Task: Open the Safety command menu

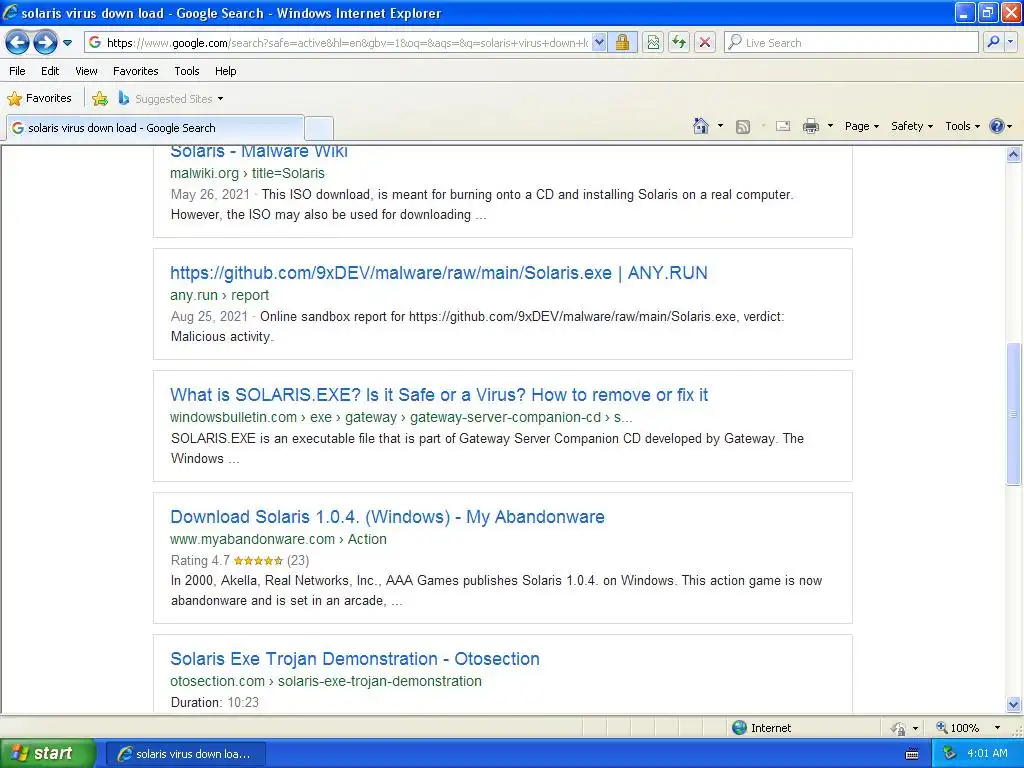Action: [x=912, y=126]
